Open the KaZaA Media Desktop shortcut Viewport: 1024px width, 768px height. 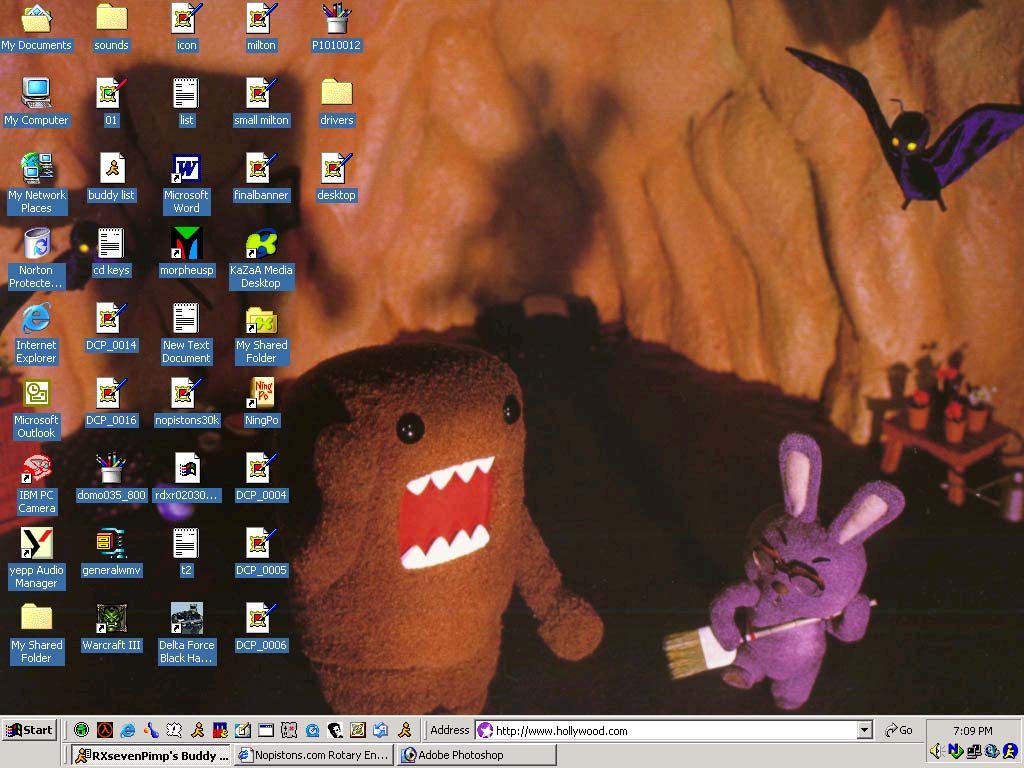click(261, 244)
